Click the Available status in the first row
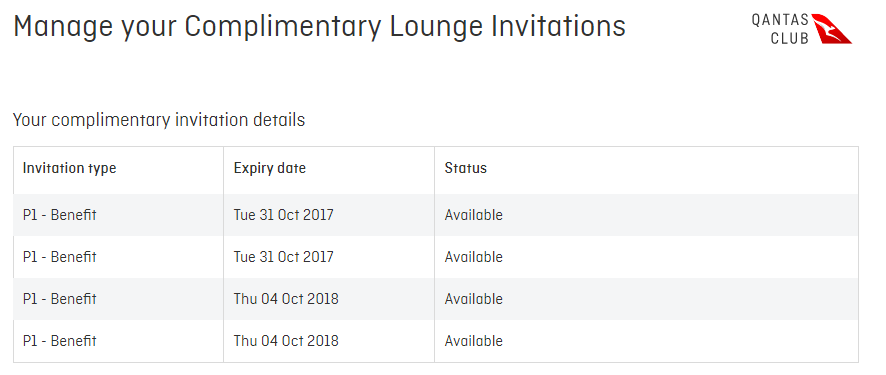 click(474, 215)
